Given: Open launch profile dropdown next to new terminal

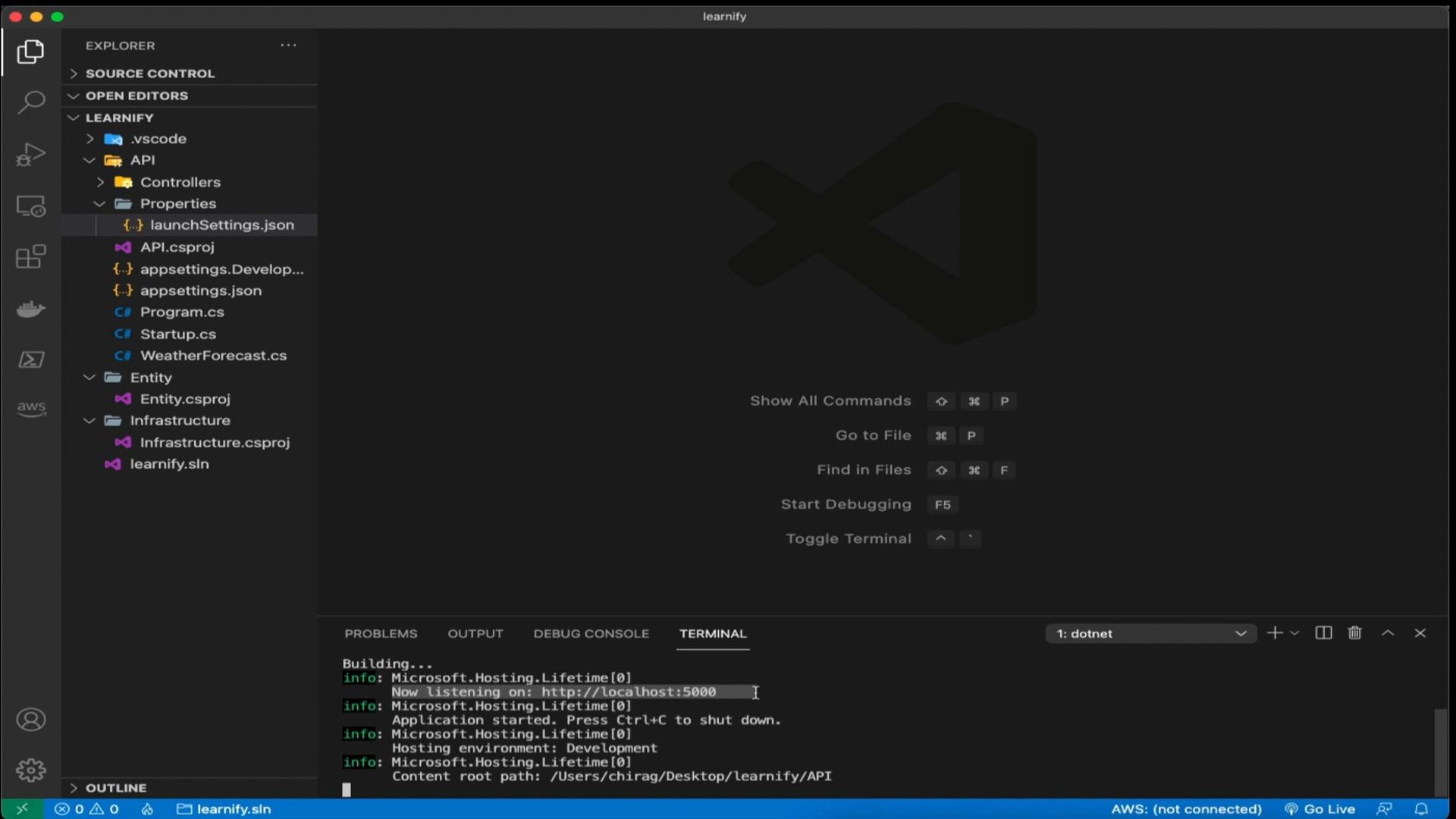Looking at the screenshot, I should point(1294,633).
